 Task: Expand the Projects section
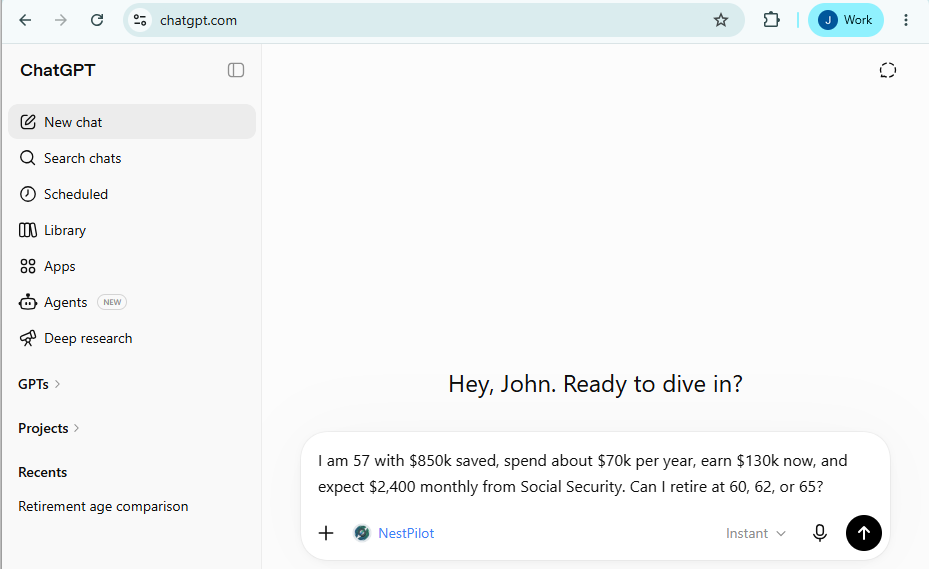(49, 428)
